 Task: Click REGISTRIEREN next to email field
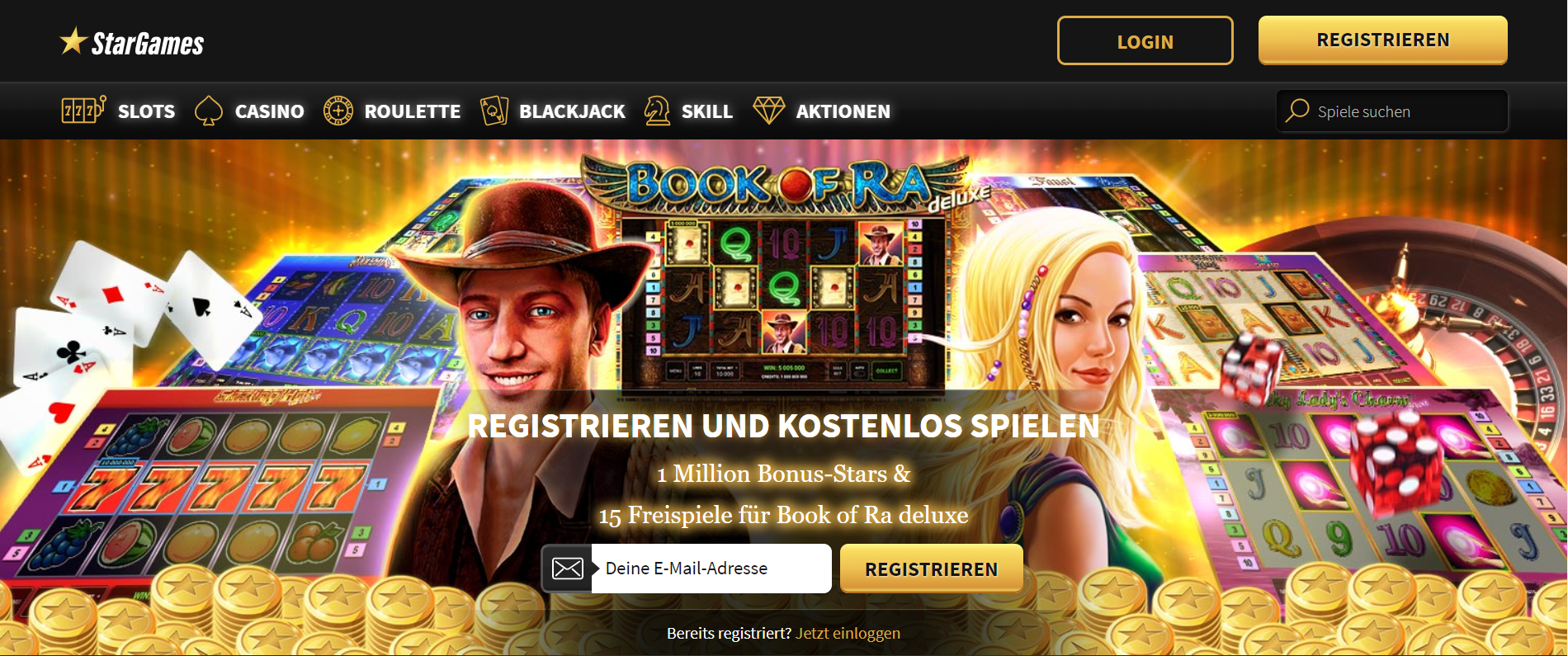(x=932, y=569)
